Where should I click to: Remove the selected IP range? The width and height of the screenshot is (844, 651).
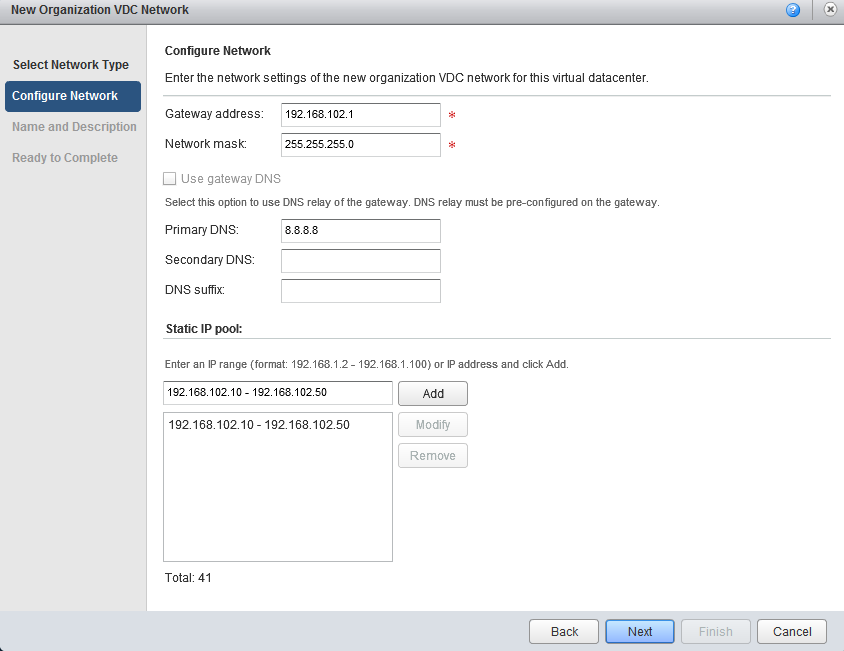[x=432, y=456]
